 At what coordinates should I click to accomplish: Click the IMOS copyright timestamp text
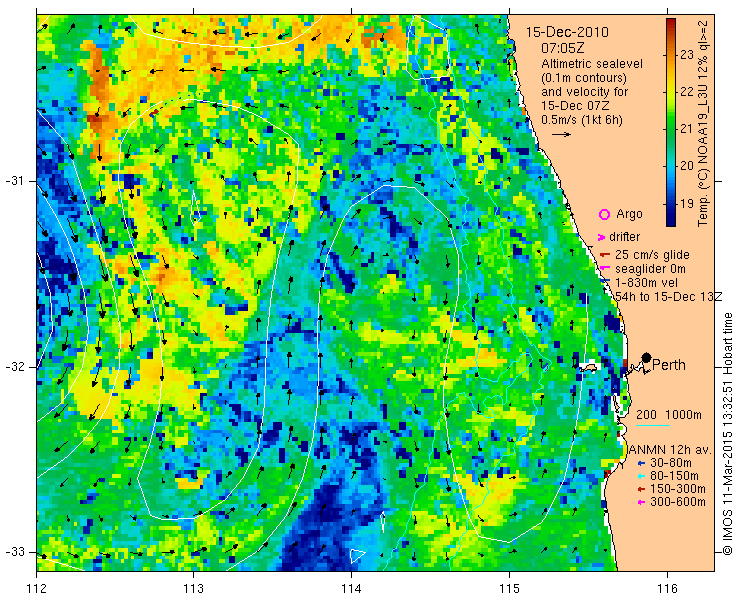pos(727,434)
